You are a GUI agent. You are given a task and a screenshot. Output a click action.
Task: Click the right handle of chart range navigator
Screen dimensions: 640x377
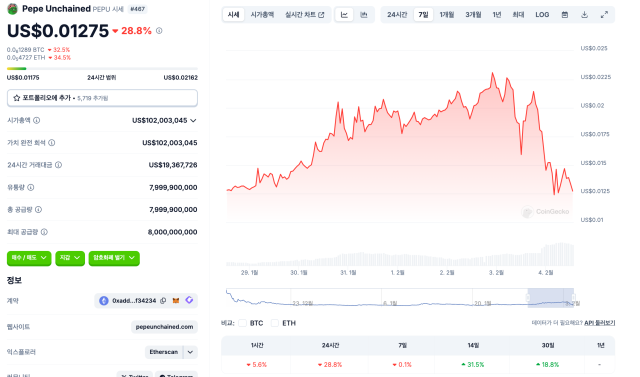(x=573, y=298)
